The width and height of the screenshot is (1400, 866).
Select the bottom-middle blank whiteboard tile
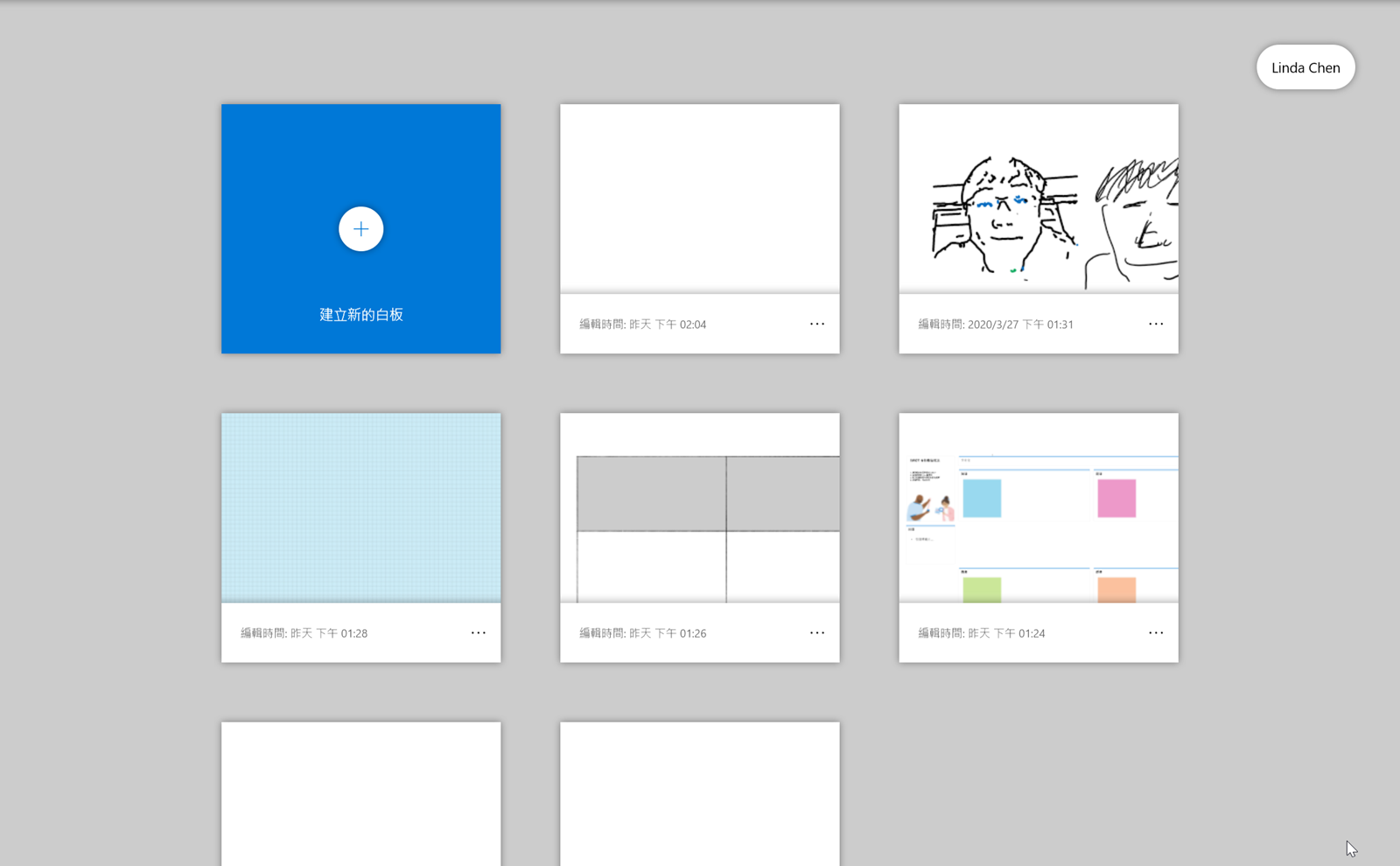click(x=699, y=793)
